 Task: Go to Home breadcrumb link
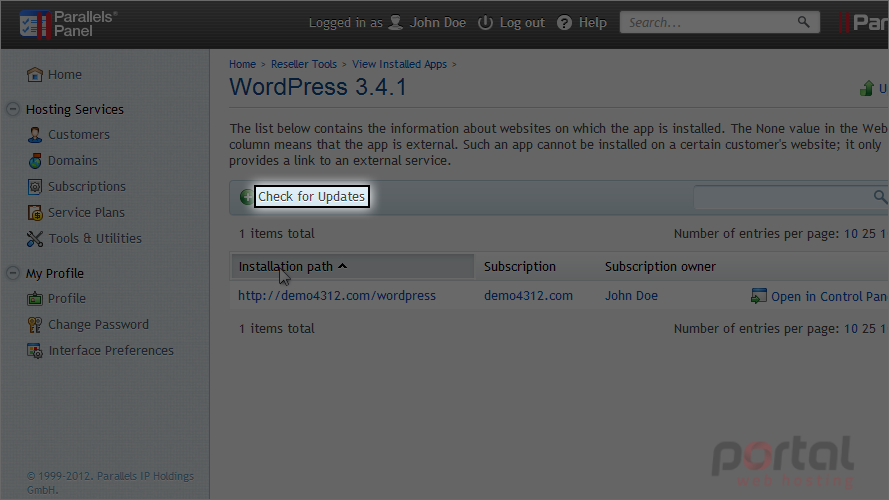[x=242, y=64]
